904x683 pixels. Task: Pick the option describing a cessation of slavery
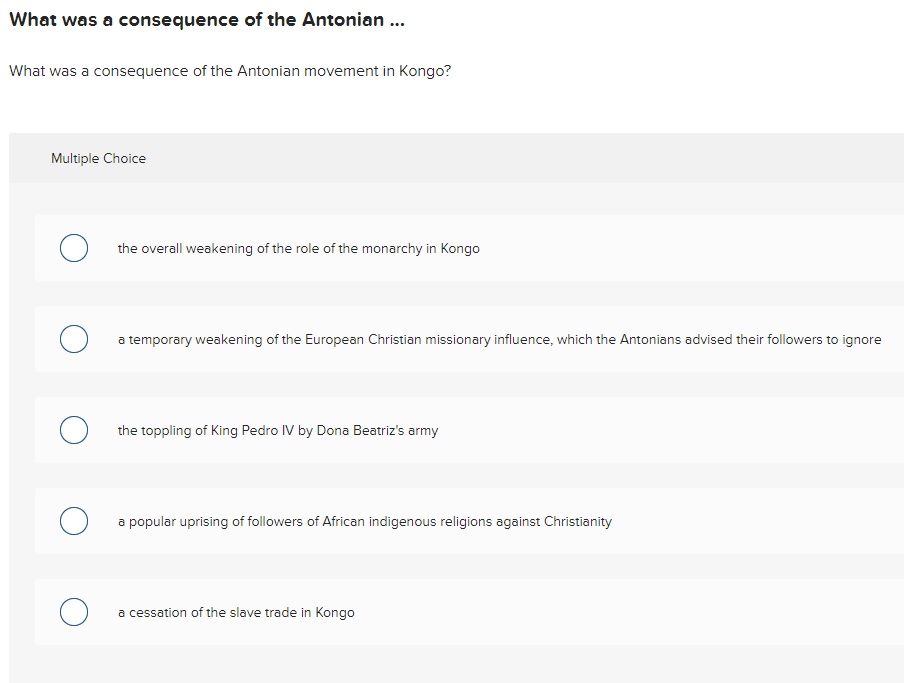point(236,612)
